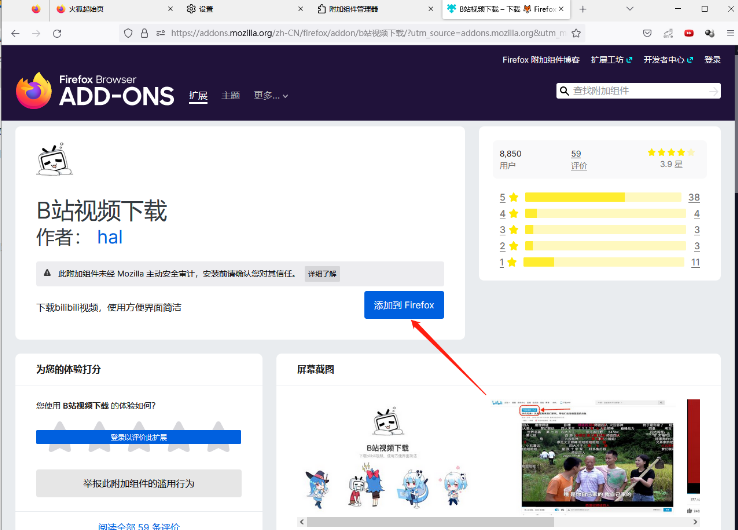
Task: Open the tracking protection shield icon
Action: pos(128,33)
